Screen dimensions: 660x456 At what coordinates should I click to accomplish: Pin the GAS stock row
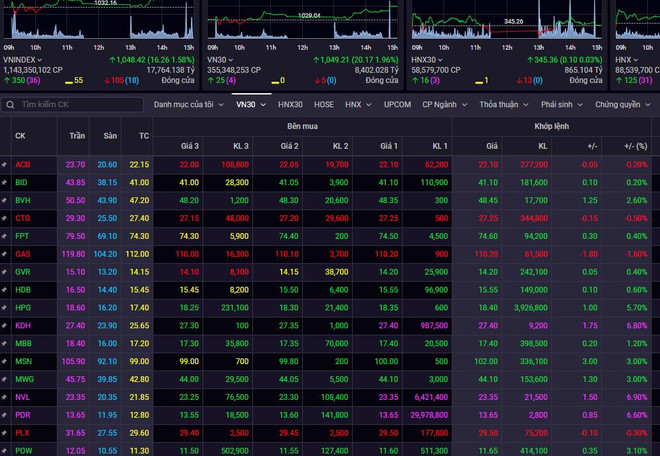click(x=4, y=254)
